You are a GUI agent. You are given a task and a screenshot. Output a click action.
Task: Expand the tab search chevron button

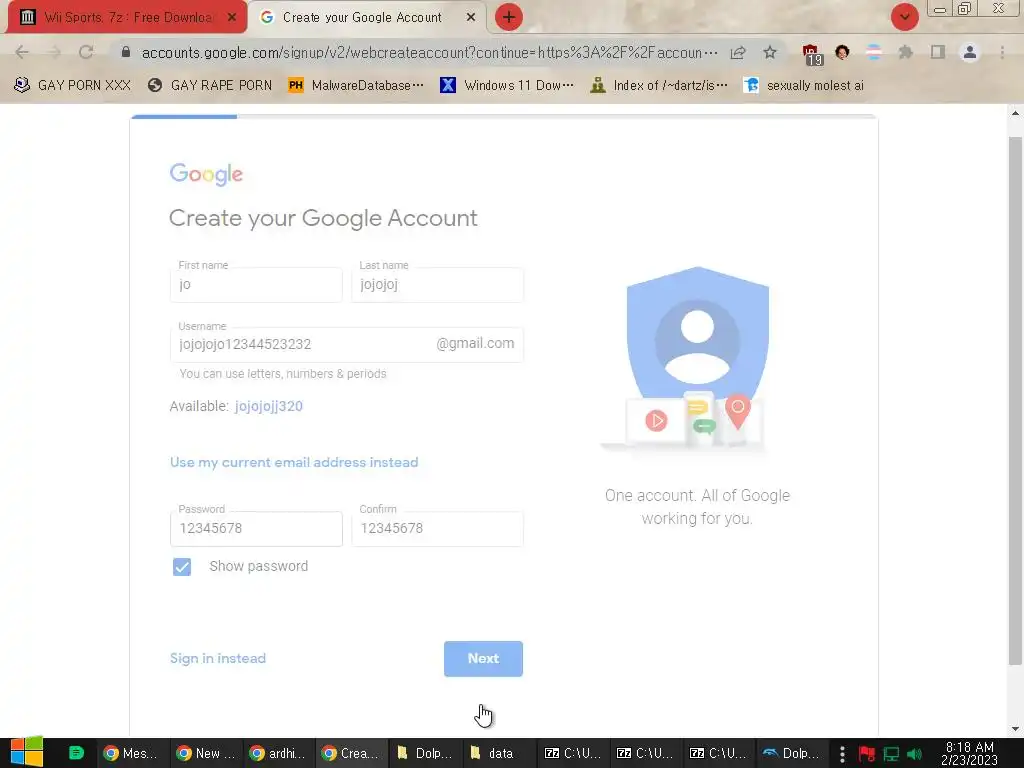[904, 17]
